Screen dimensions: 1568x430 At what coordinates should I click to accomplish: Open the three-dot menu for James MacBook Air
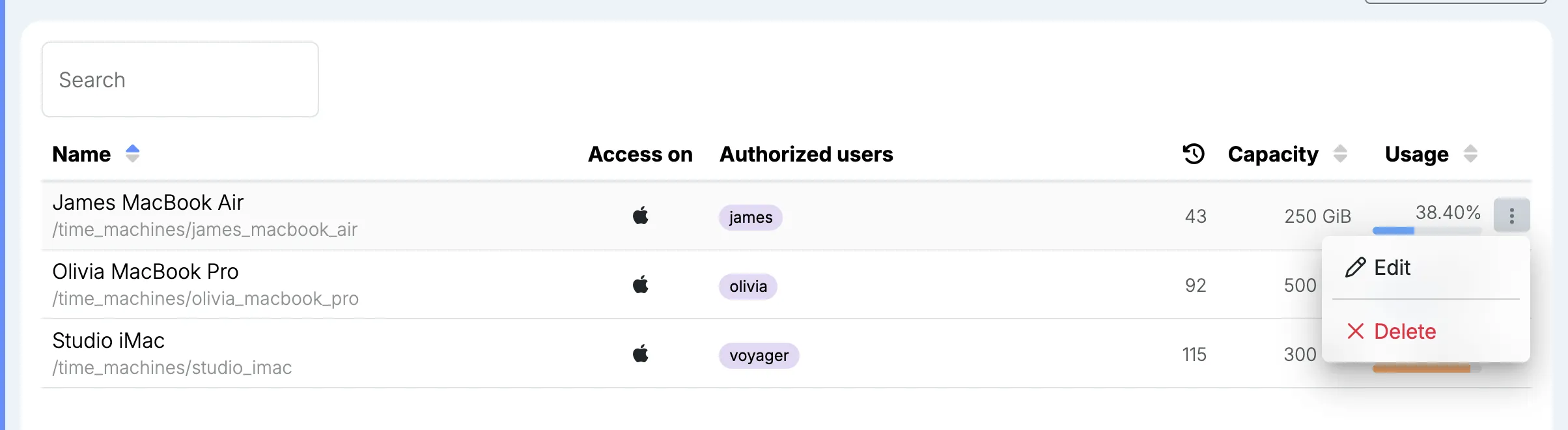[1511, 216]
